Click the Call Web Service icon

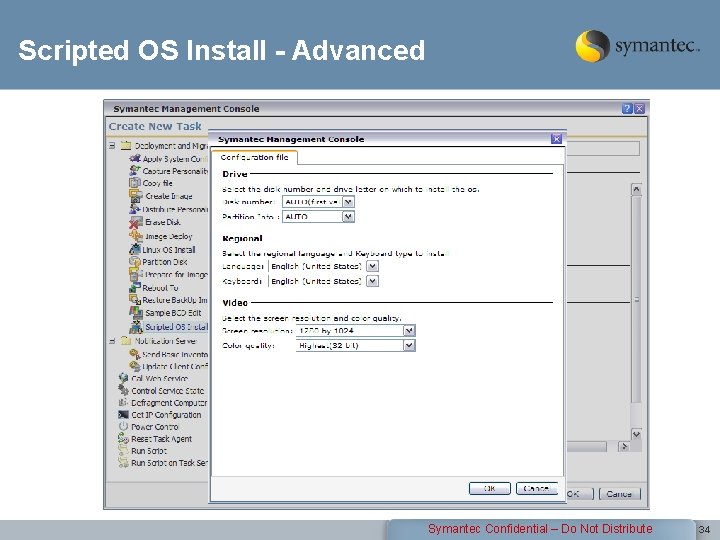[123, 378]
